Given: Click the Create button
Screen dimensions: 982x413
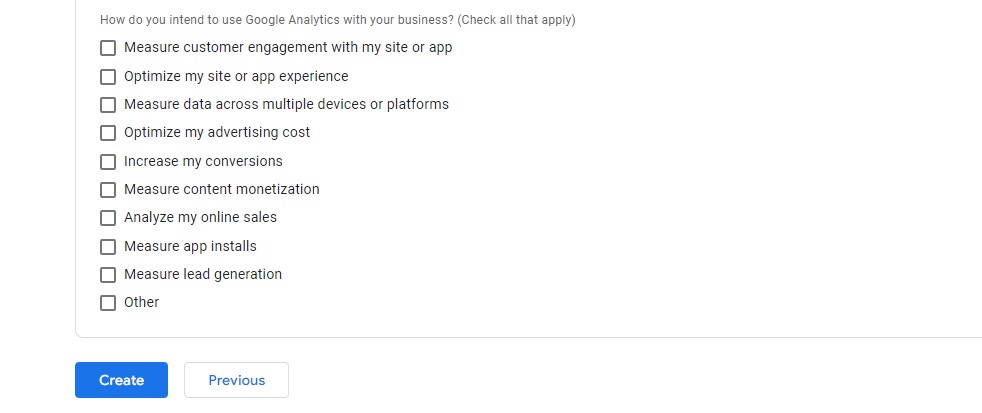Looking at the screenshot, I should [121, 380].
